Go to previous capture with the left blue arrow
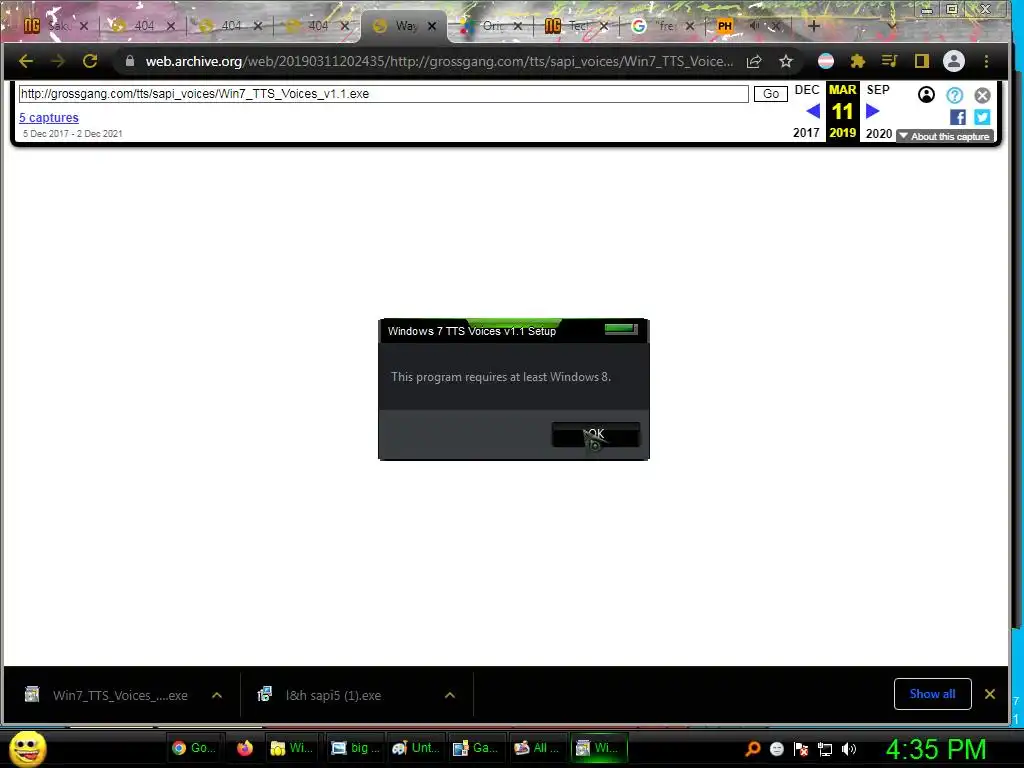Viewport: 1024px width, 768px height. coord(813,111)
